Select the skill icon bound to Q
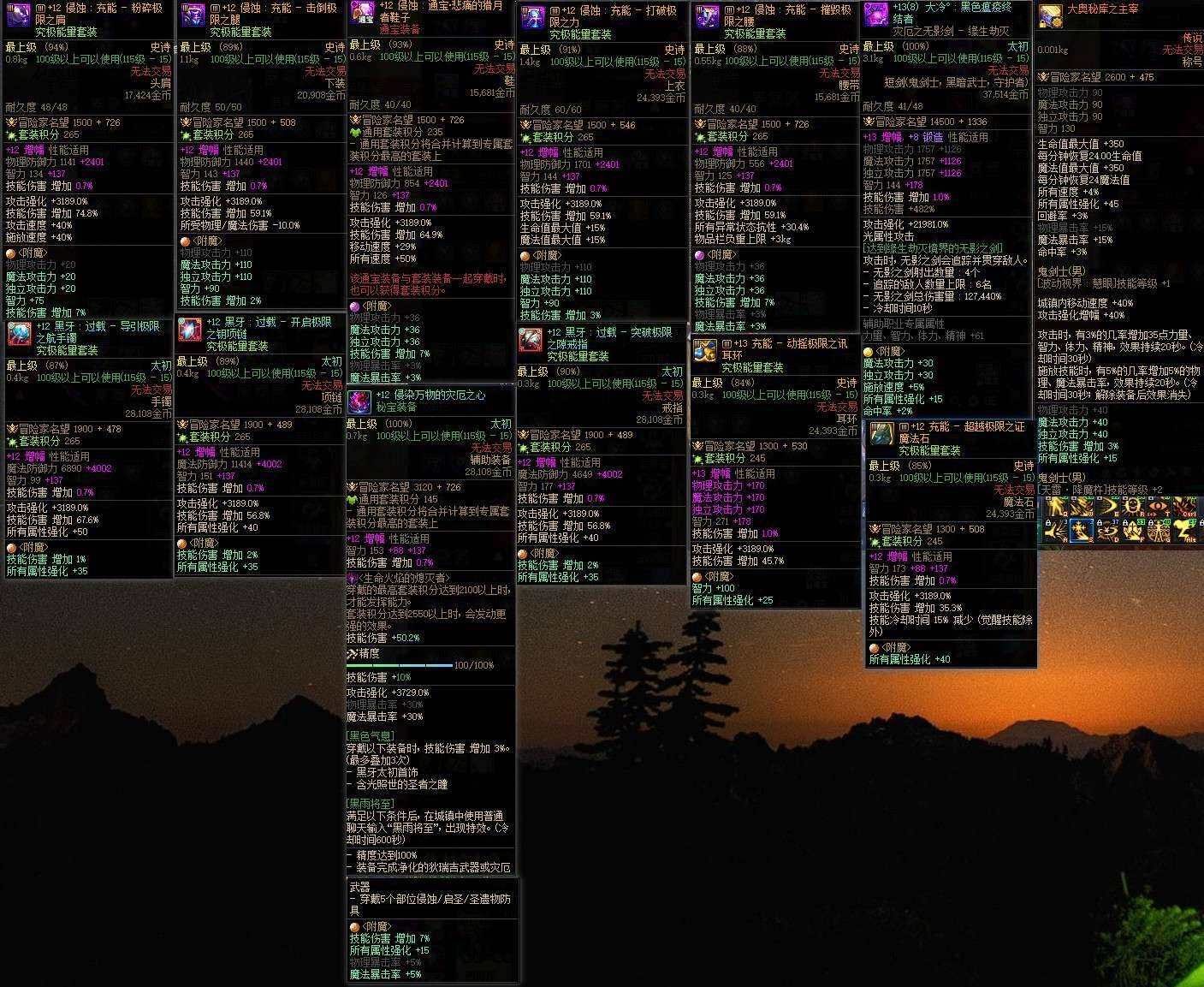Viewport: 1204px width, 987px height. pyautogui.click(x=1057, y=507)
